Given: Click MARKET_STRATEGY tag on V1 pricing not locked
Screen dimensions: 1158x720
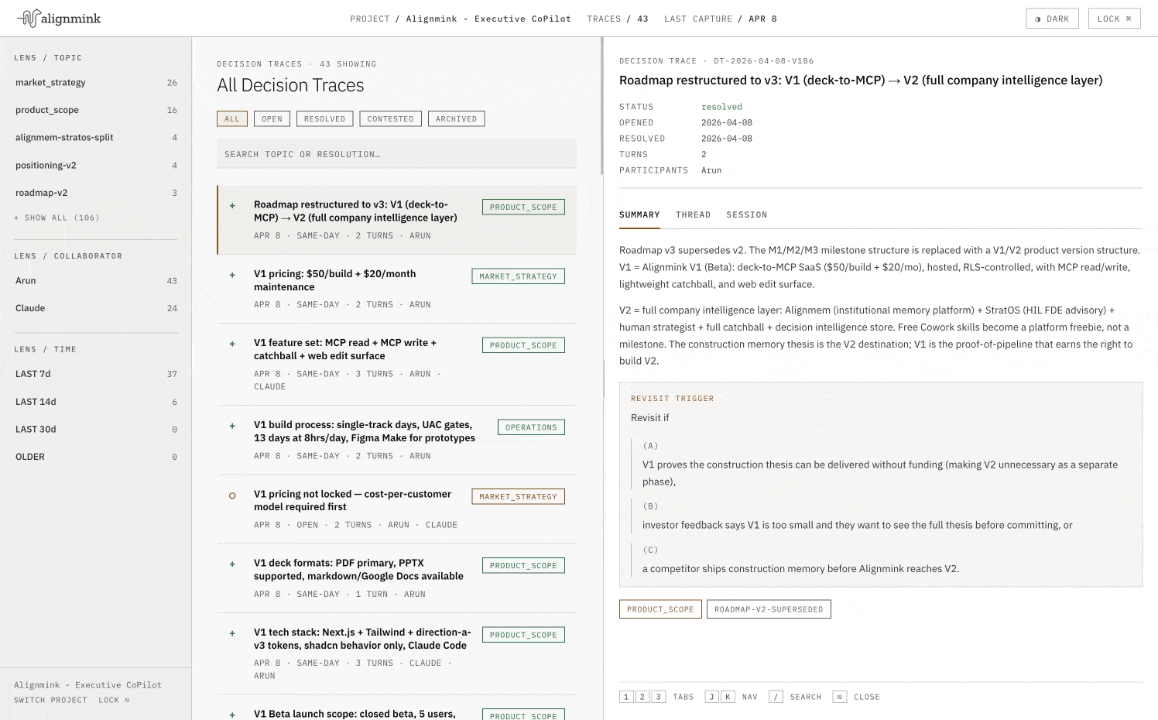Looking at the screenshot, I should 518,496.
